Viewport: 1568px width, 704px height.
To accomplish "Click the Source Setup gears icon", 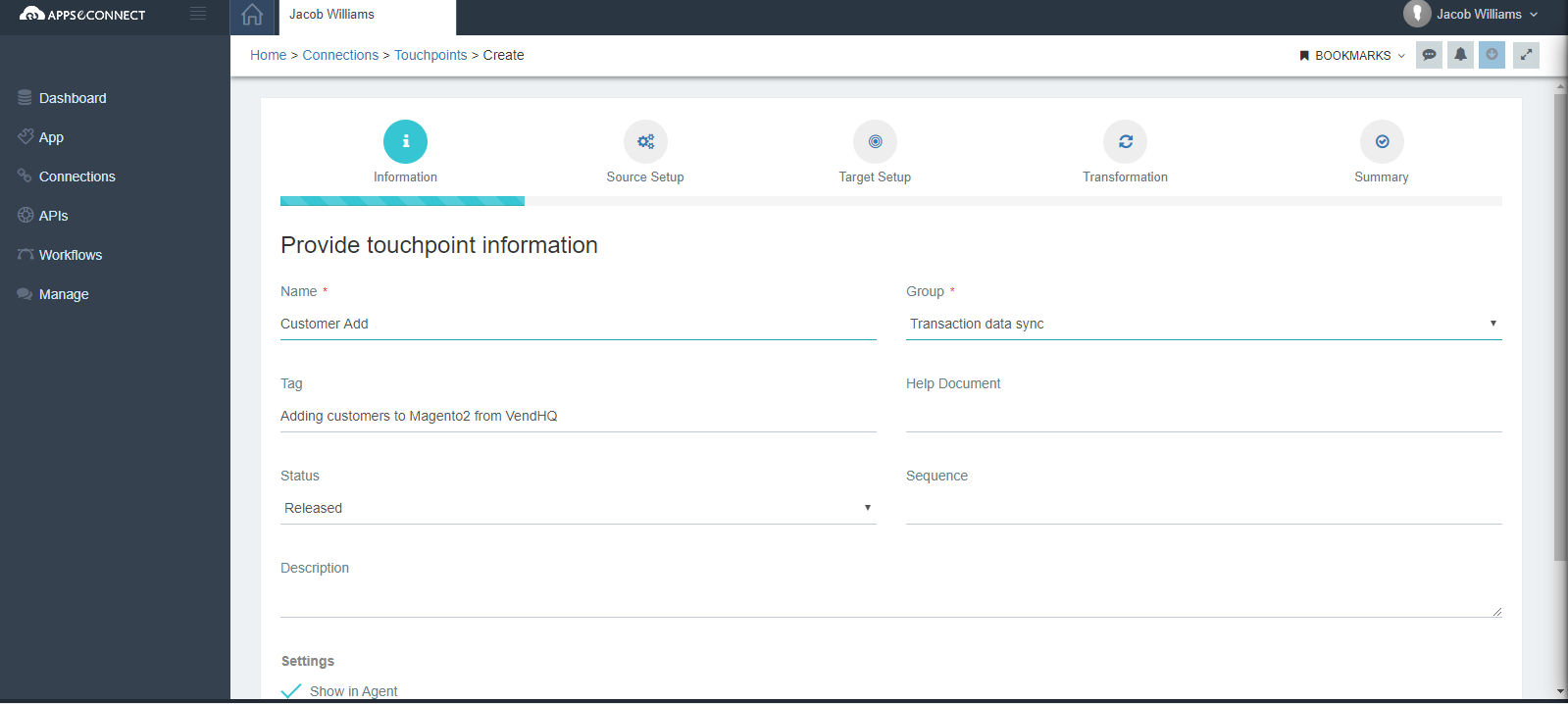I will [645, 141].
